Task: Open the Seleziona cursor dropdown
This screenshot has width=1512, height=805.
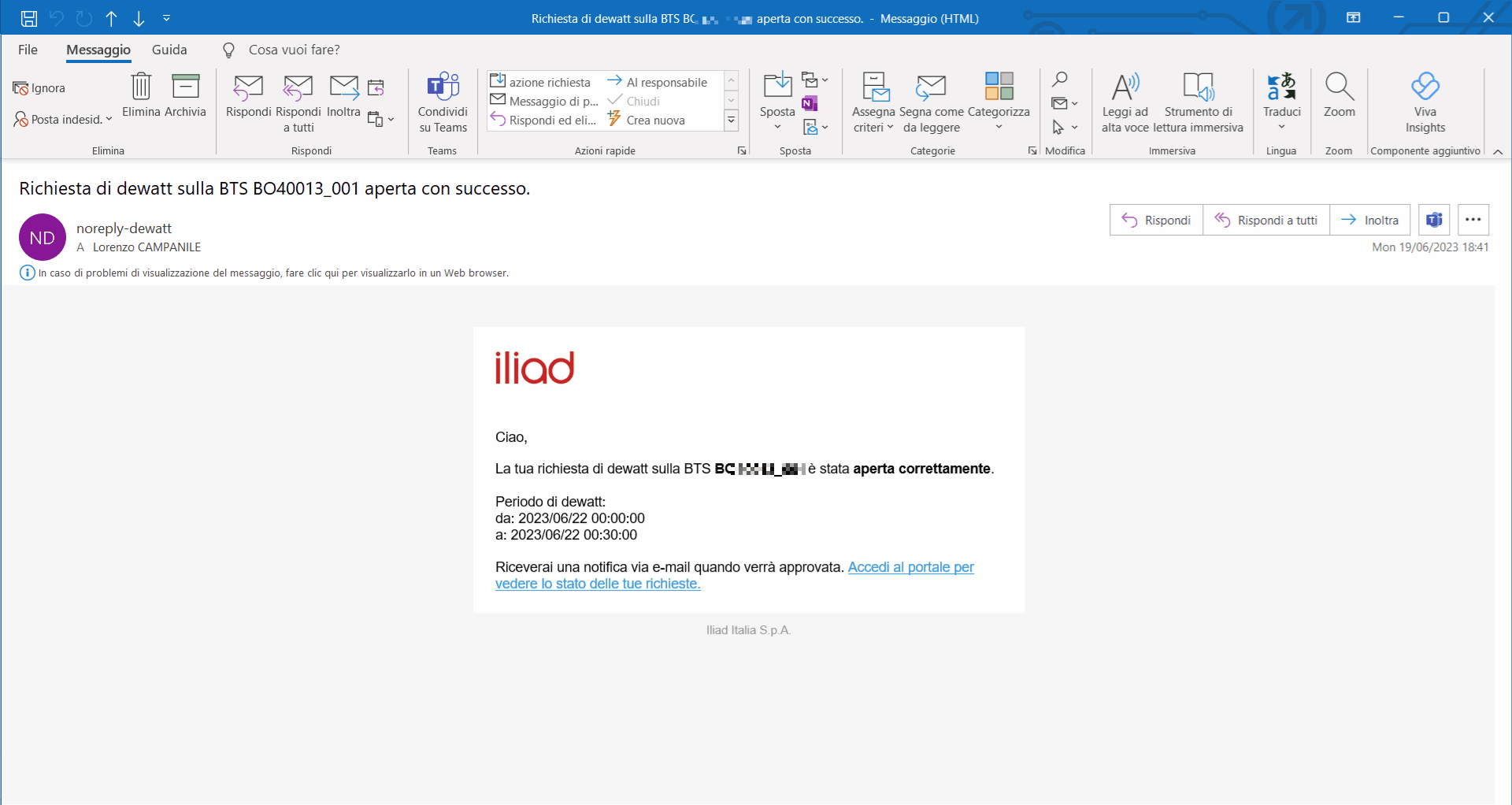Action: pos(1064,127)
